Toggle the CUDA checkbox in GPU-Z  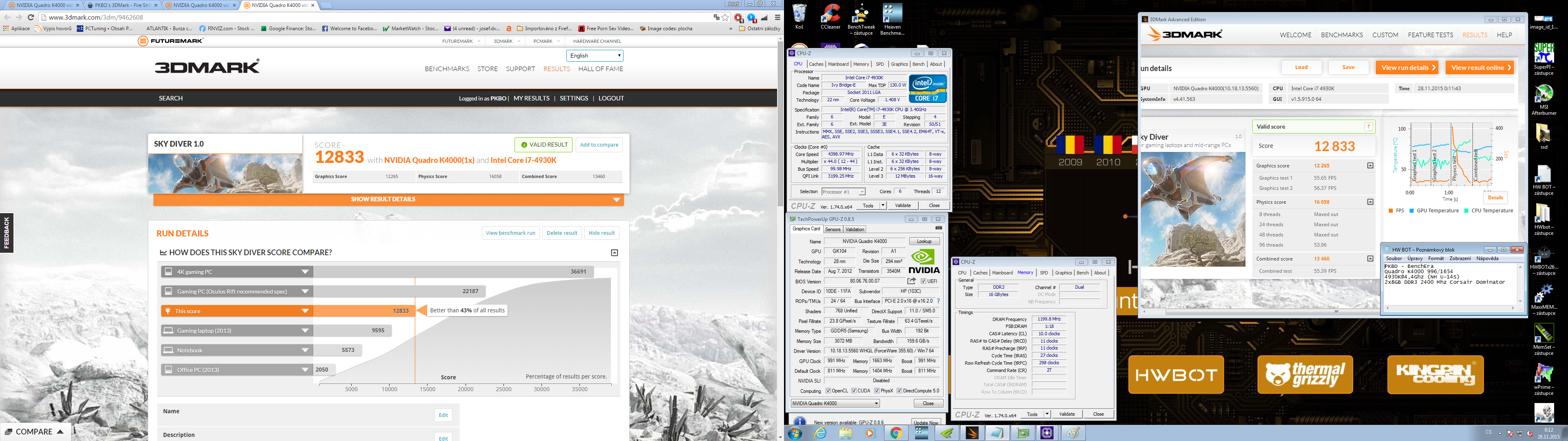click(x=854, y=391)
